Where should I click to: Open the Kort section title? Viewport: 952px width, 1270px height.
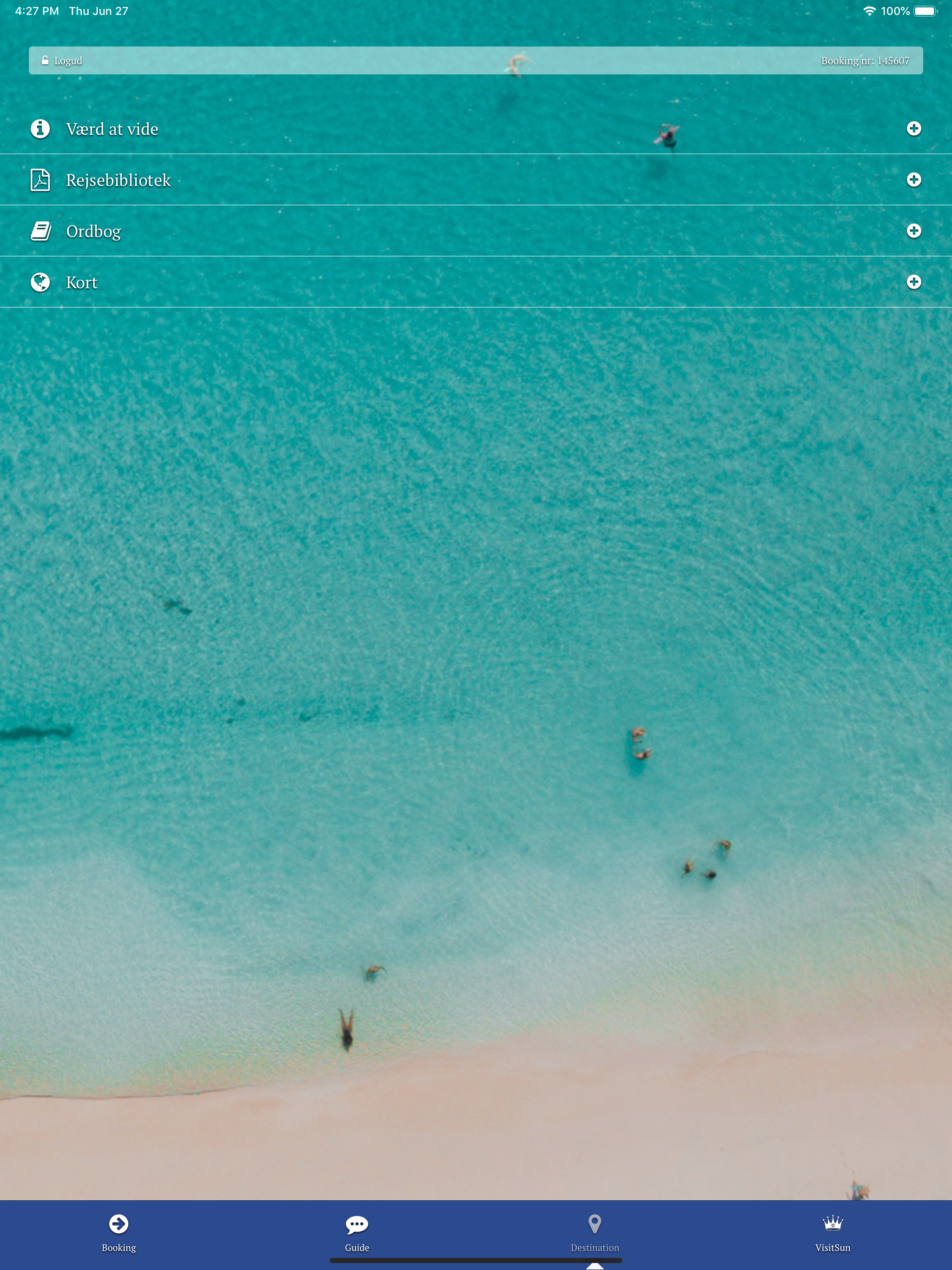(x=81, y=283)
